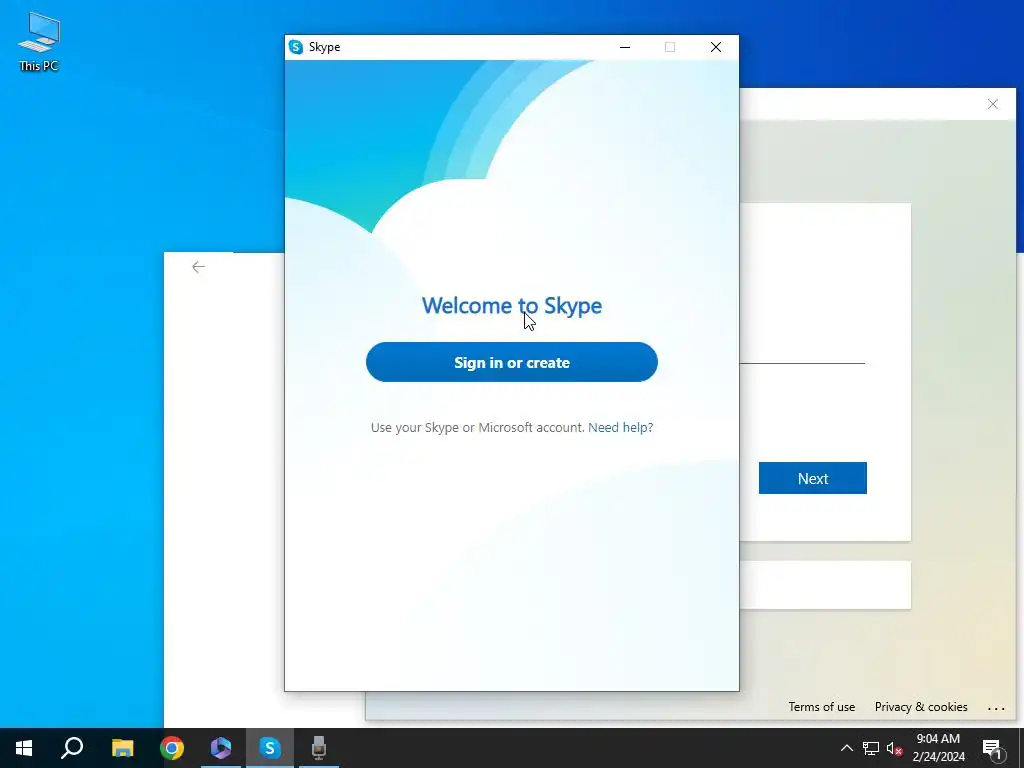This screenshot has width=1024, height=768.
Task: Click the Welcome to Skype heading
Action: click(511, 305)
